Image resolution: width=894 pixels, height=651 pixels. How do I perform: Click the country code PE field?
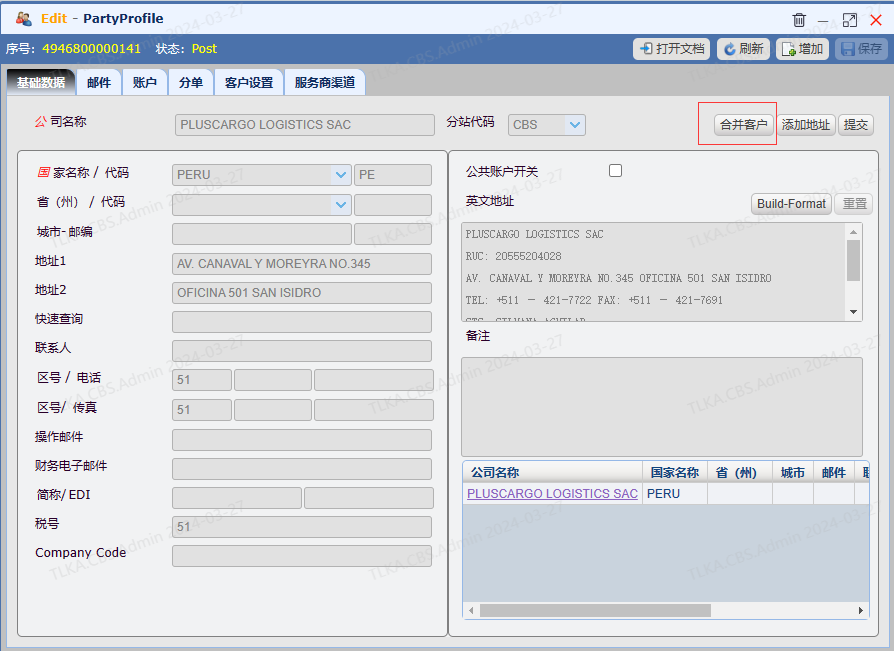(x=392, y=175)
